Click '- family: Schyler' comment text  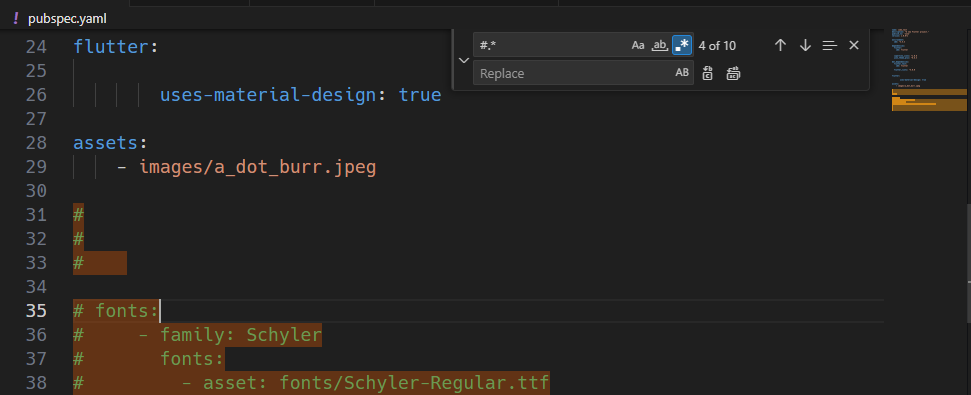pyautogui.click(x=230, y=335)
